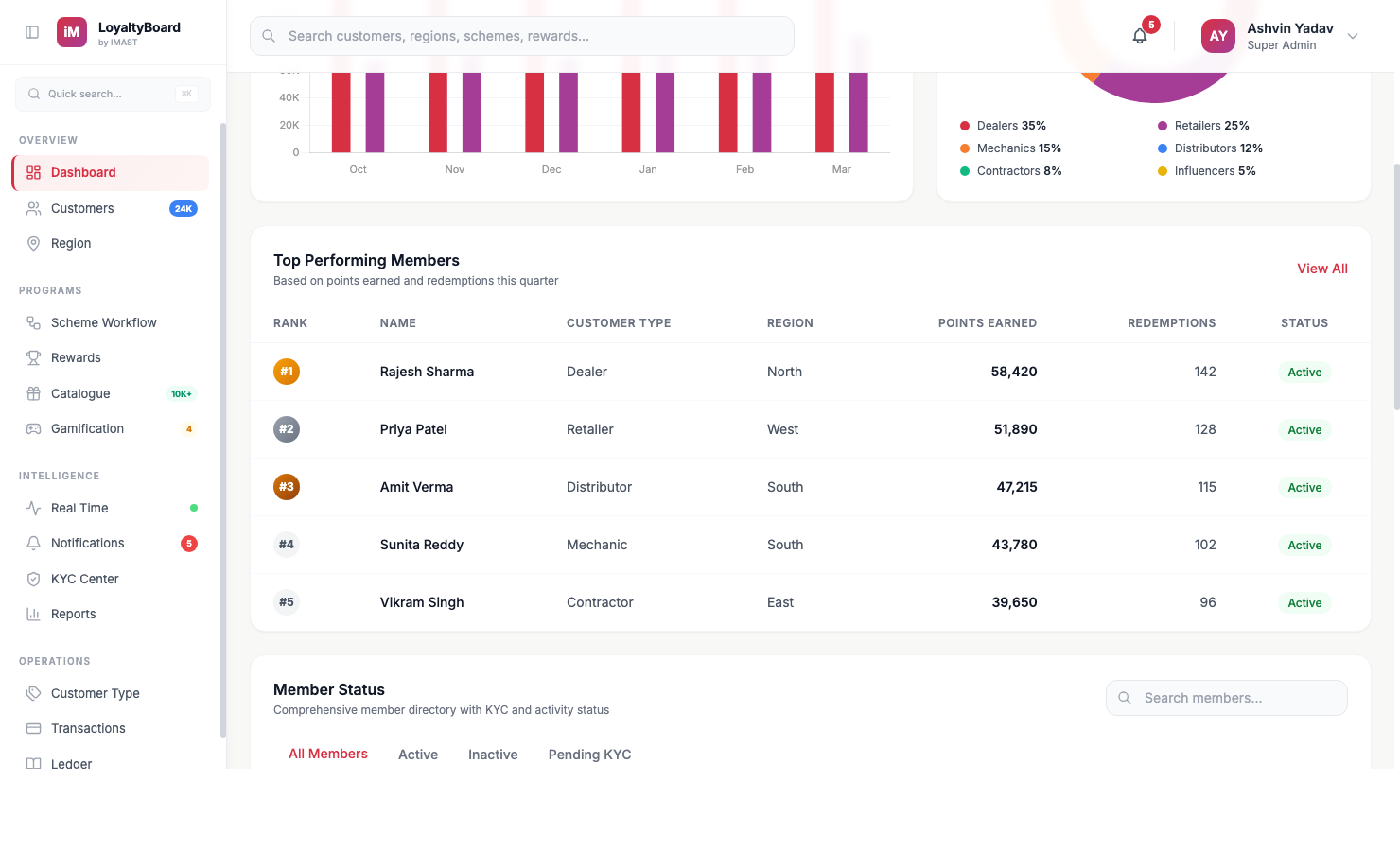Click the global search bar at the top

coord(521,35)
